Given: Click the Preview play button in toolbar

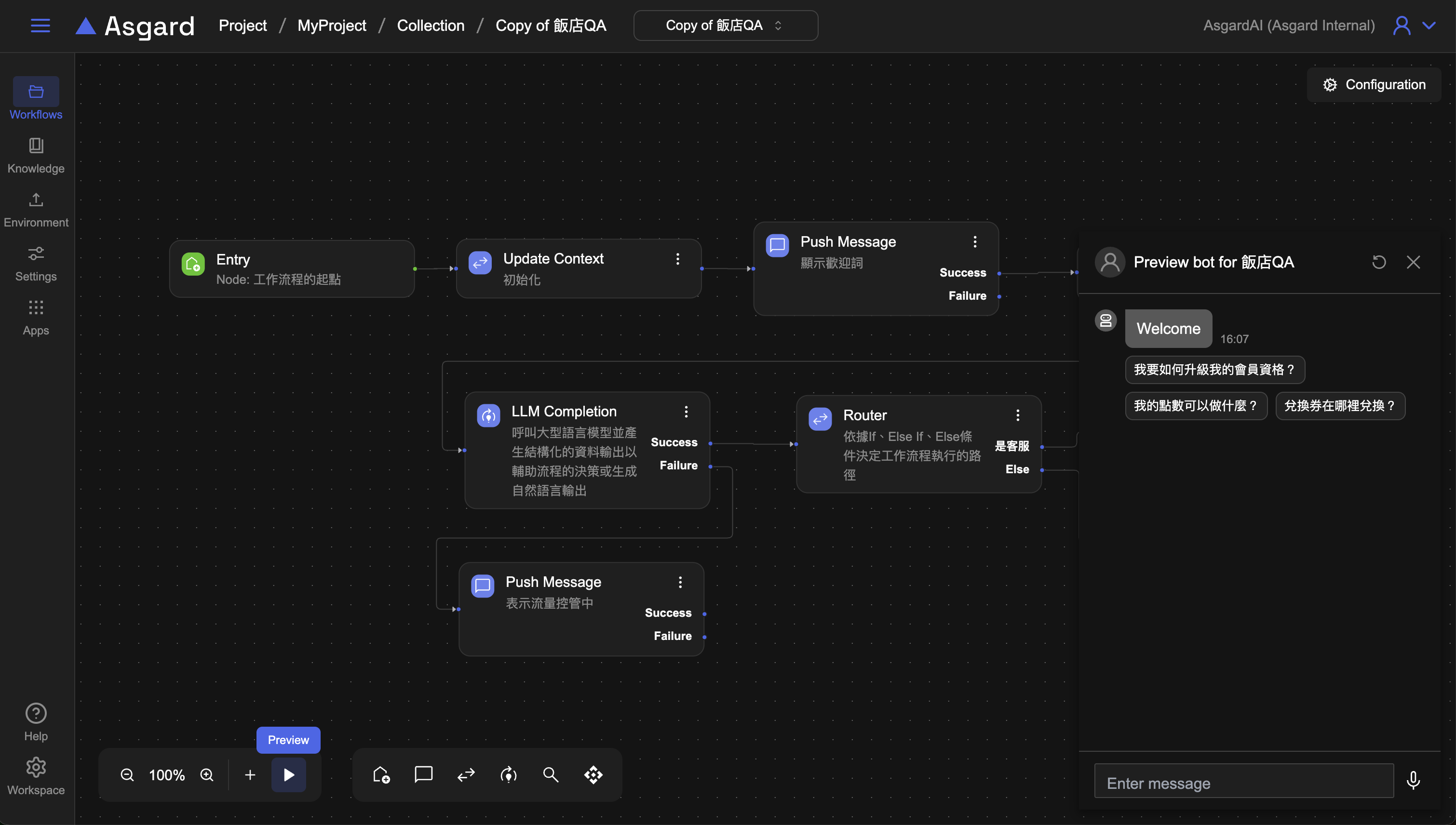Looking at the screenshot, I should 288,774.
